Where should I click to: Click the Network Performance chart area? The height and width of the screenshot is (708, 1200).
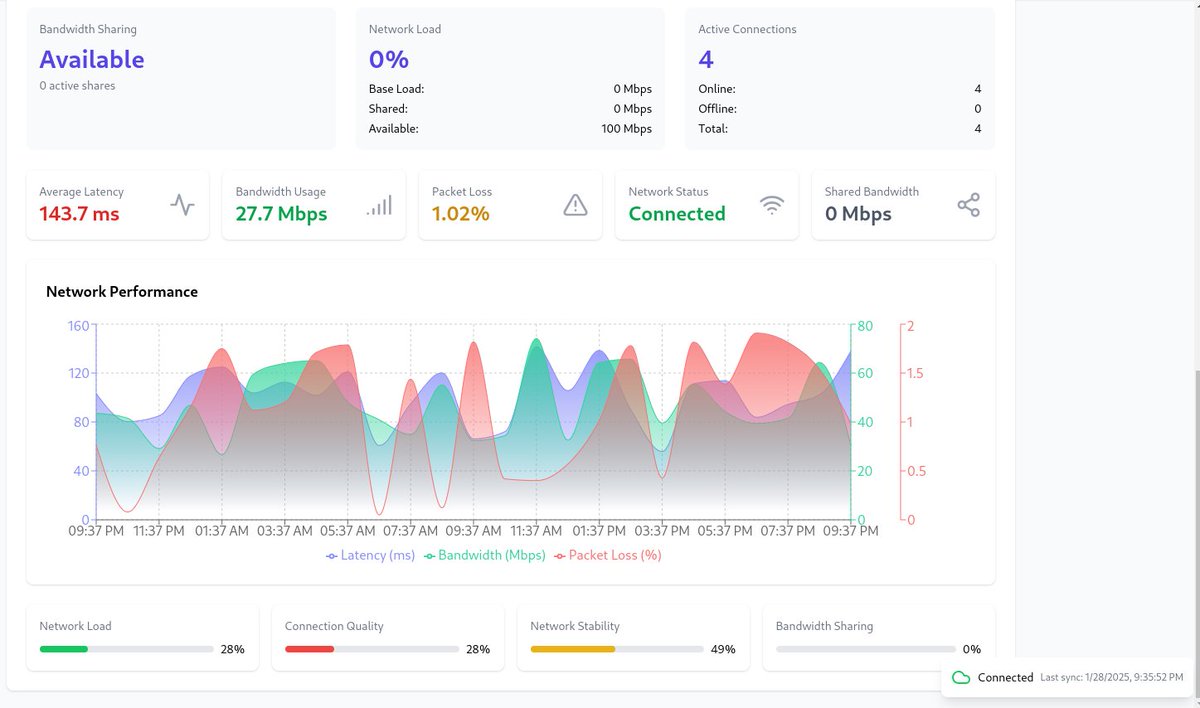coord(473,422)
